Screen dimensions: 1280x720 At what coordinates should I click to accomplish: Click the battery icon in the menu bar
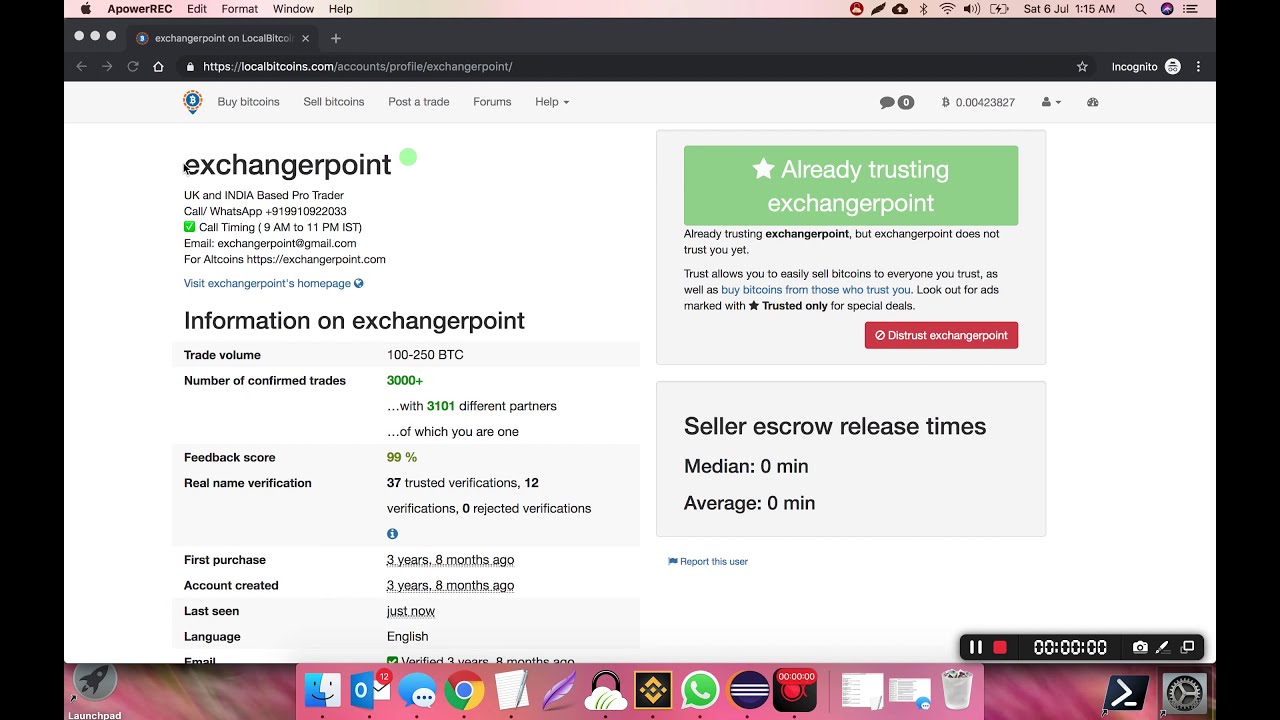point(999,9)
